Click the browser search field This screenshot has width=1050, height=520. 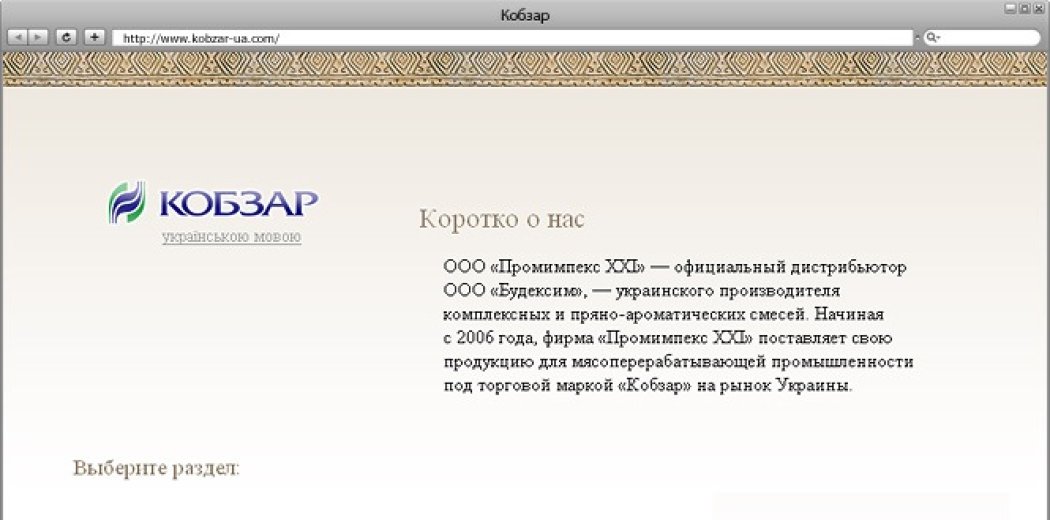[982, 38]
